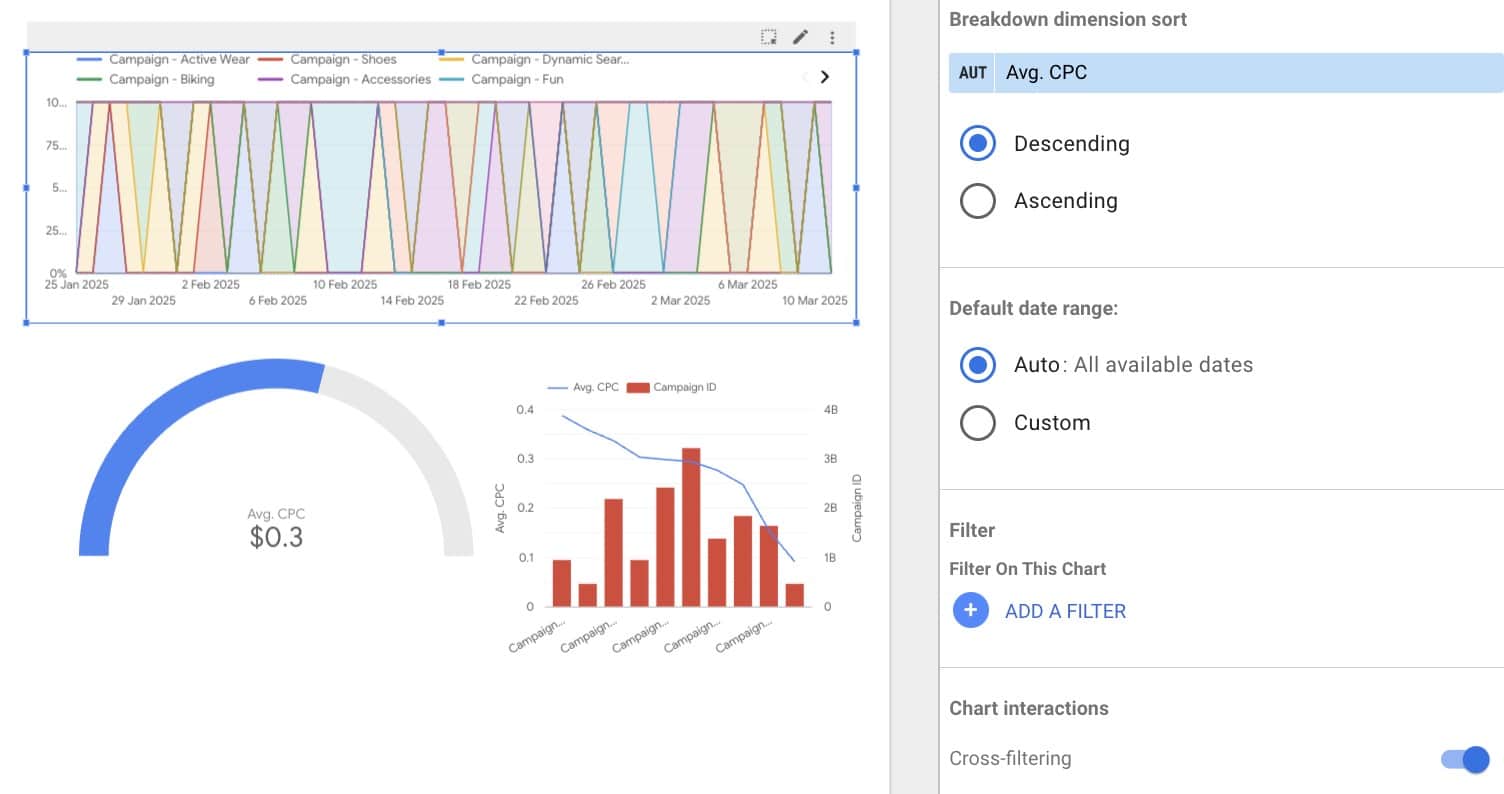Click the blue plus icon for adding filter
The image size is (1504, 794).
click(970, 611)
